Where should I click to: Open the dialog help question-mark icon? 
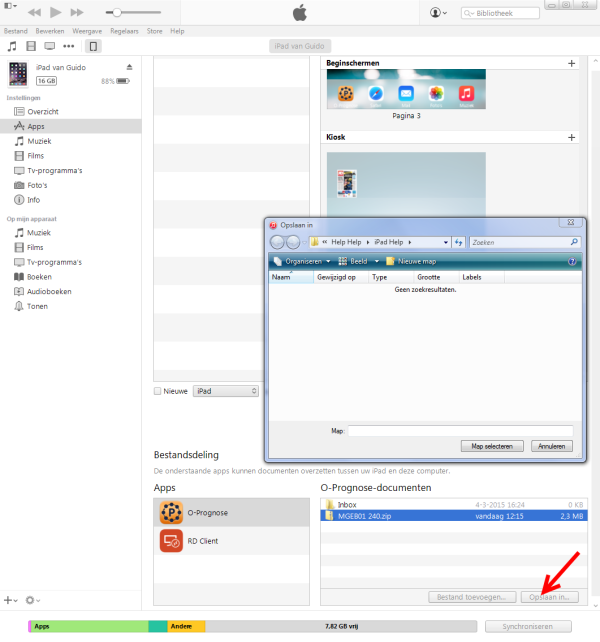[x=572, y=261]
